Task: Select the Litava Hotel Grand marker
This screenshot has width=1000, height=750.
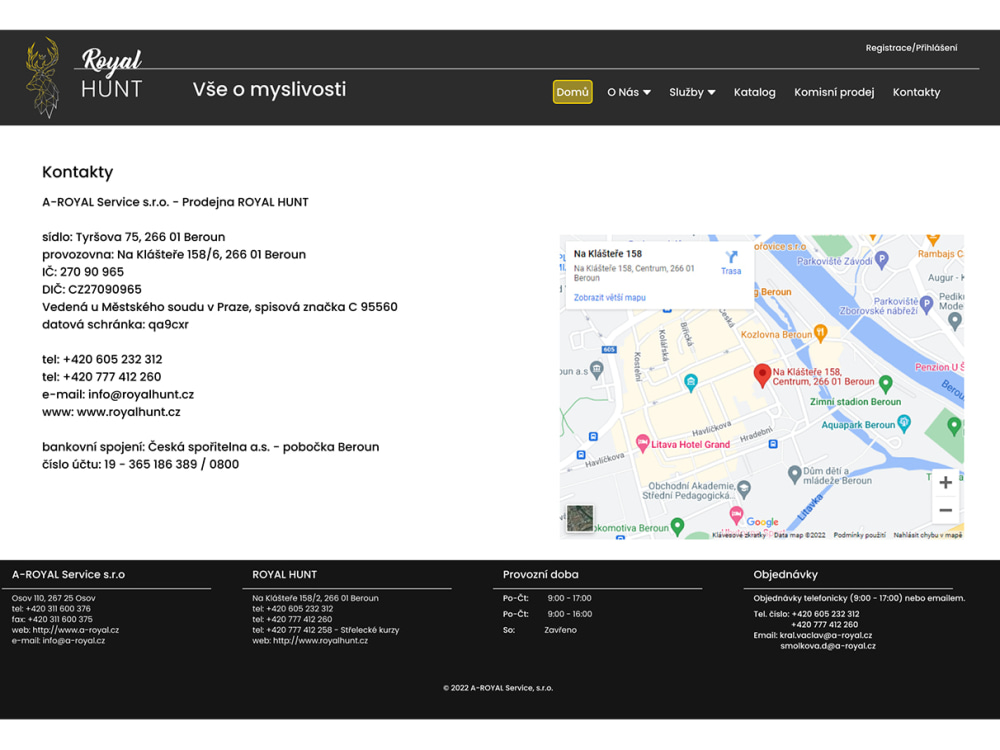Action: coord(642,443)
